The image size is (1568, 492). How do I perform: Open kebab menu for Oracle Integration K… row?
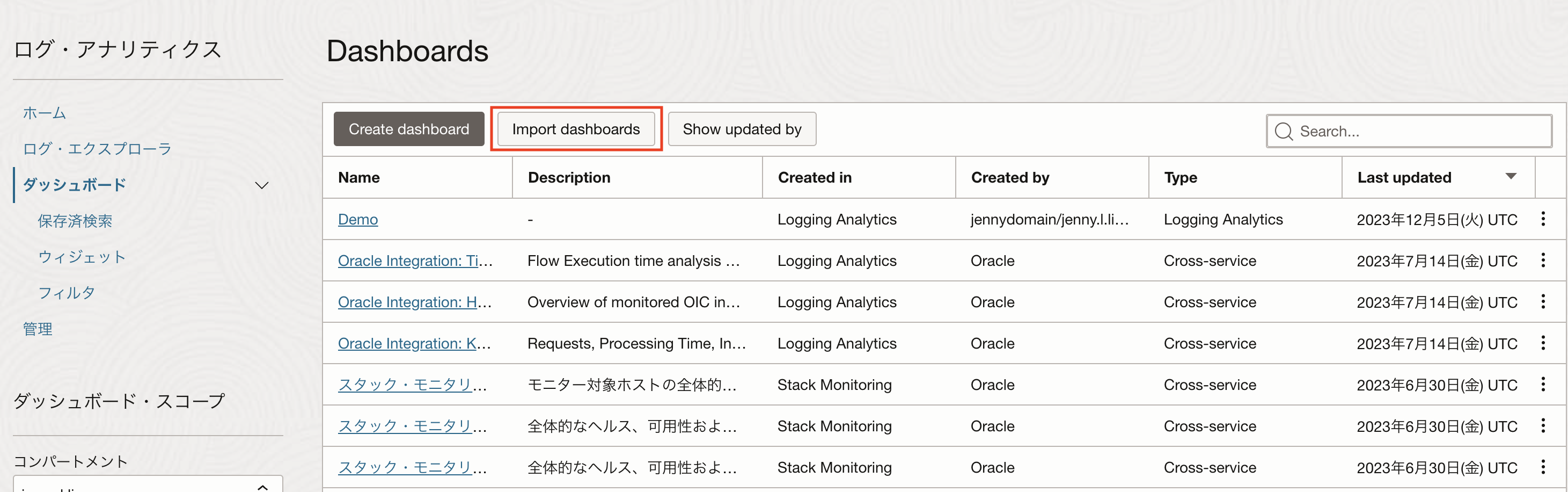coord(1542,343)
